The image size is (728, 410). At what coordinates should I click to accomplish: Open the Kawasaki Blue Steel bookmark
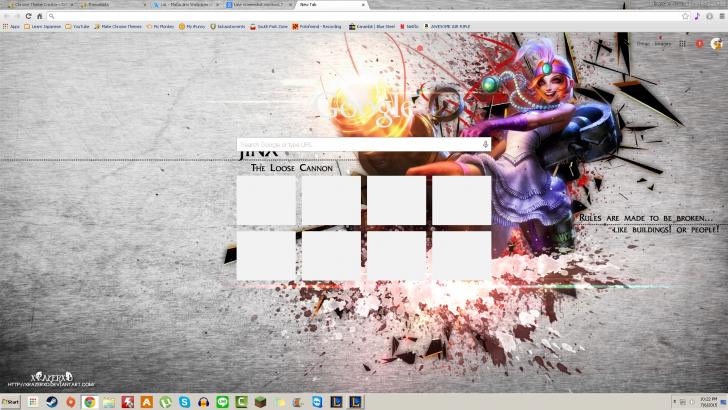372,26
